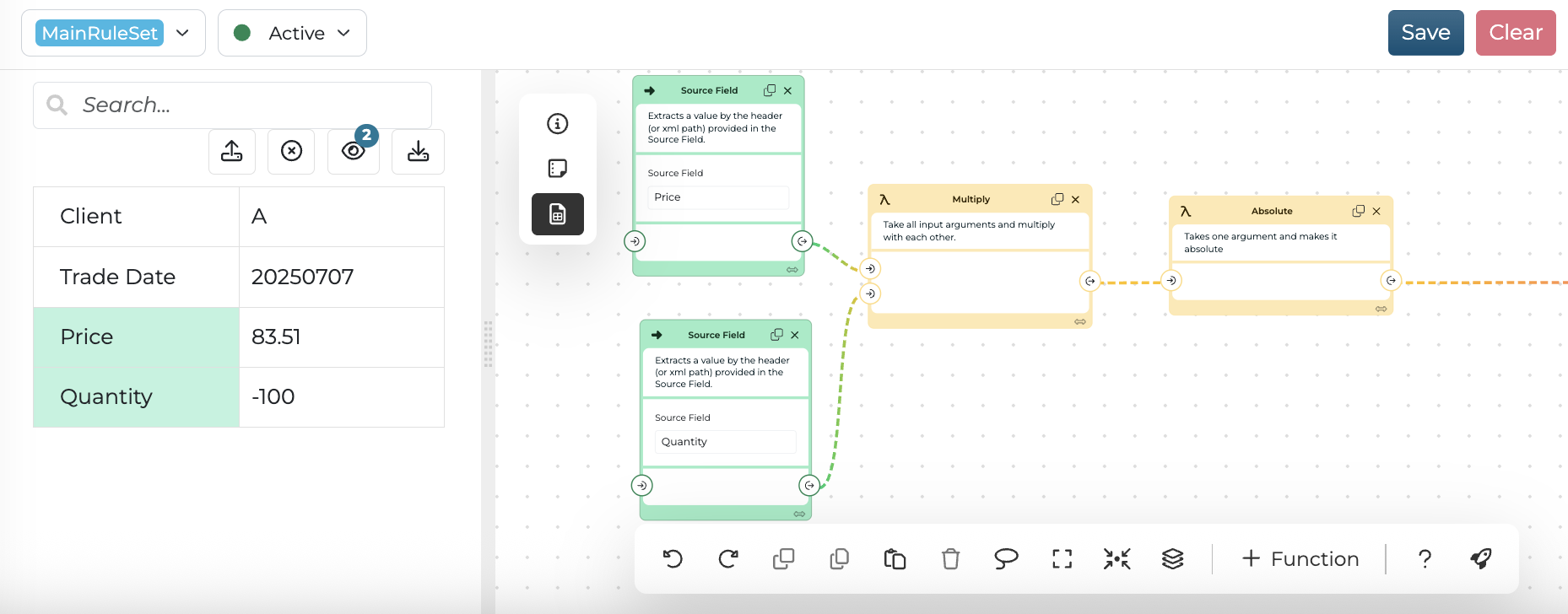Click the download icon button

point(418,152)
